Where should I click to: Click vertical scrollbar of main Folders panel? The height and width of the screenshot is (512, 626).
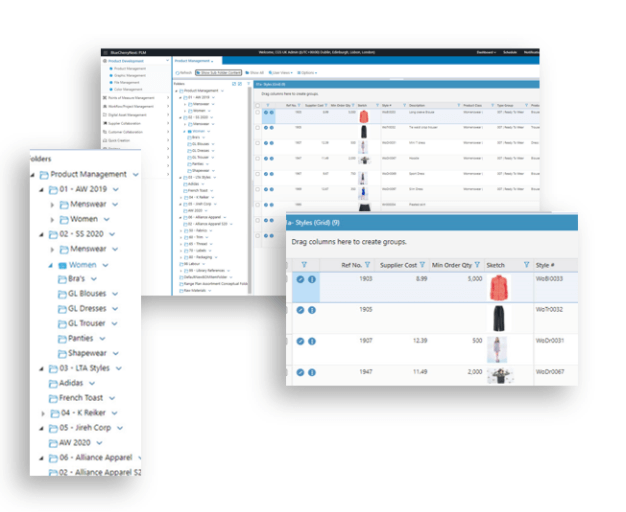250,190
